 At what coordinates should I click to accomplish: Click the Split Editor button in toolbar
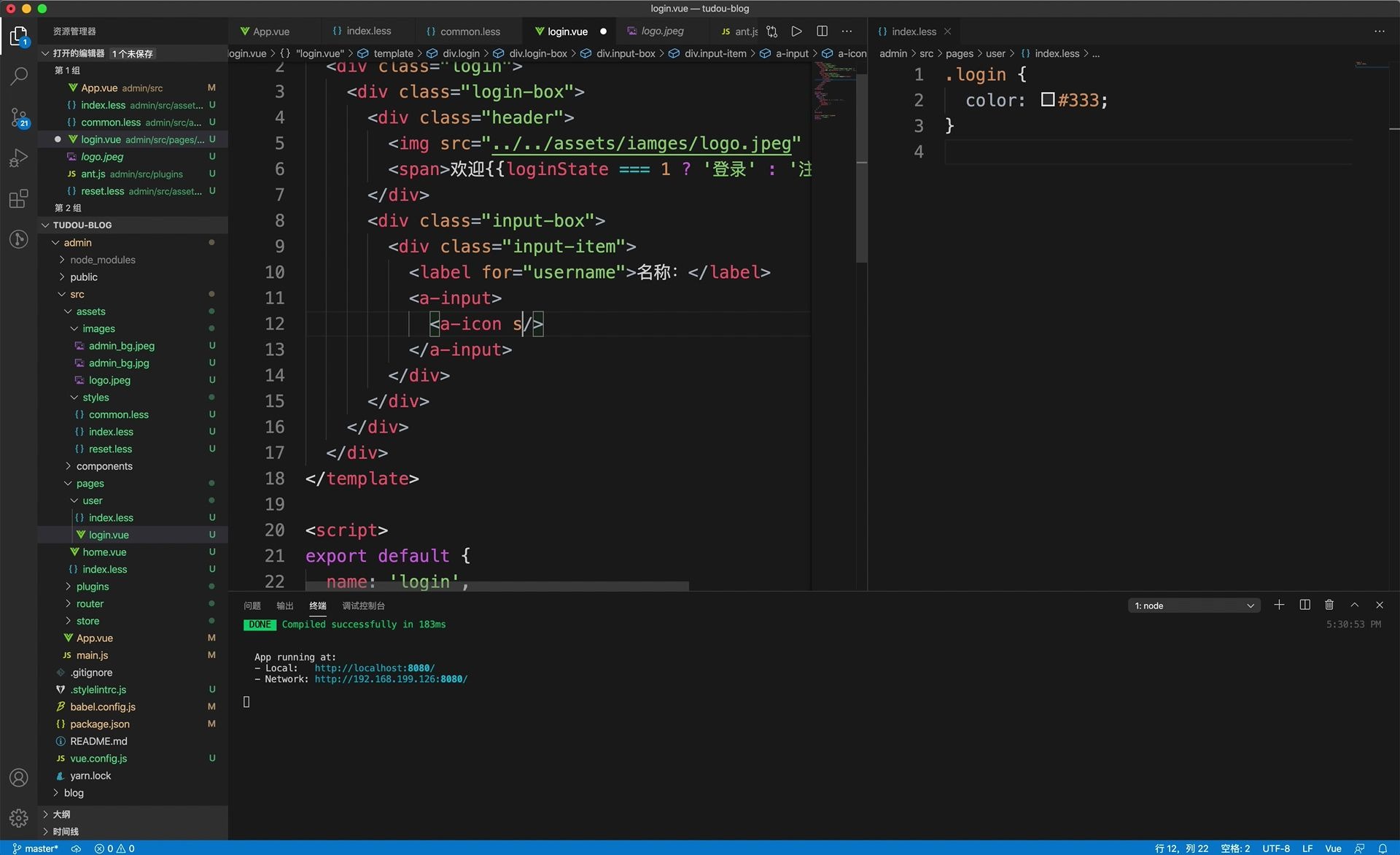tap(821, 31)
